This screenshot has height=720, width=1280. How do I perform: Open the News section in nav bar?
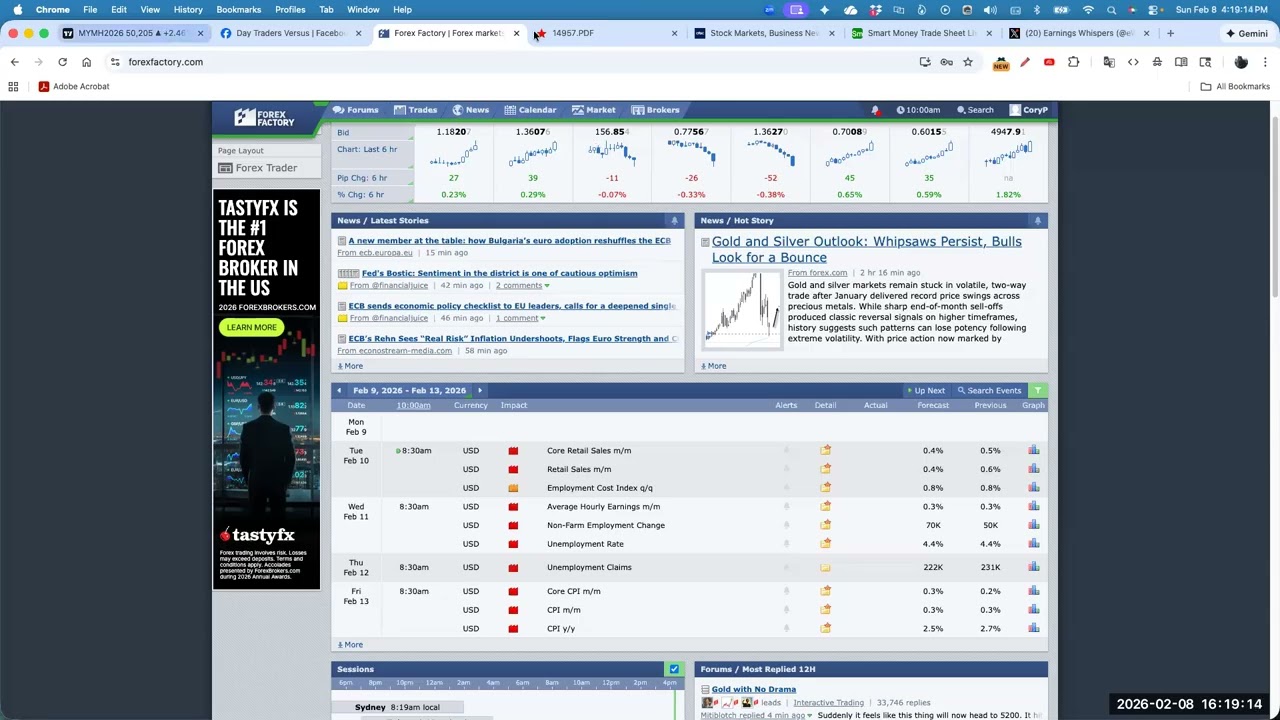tap(470, 110)
